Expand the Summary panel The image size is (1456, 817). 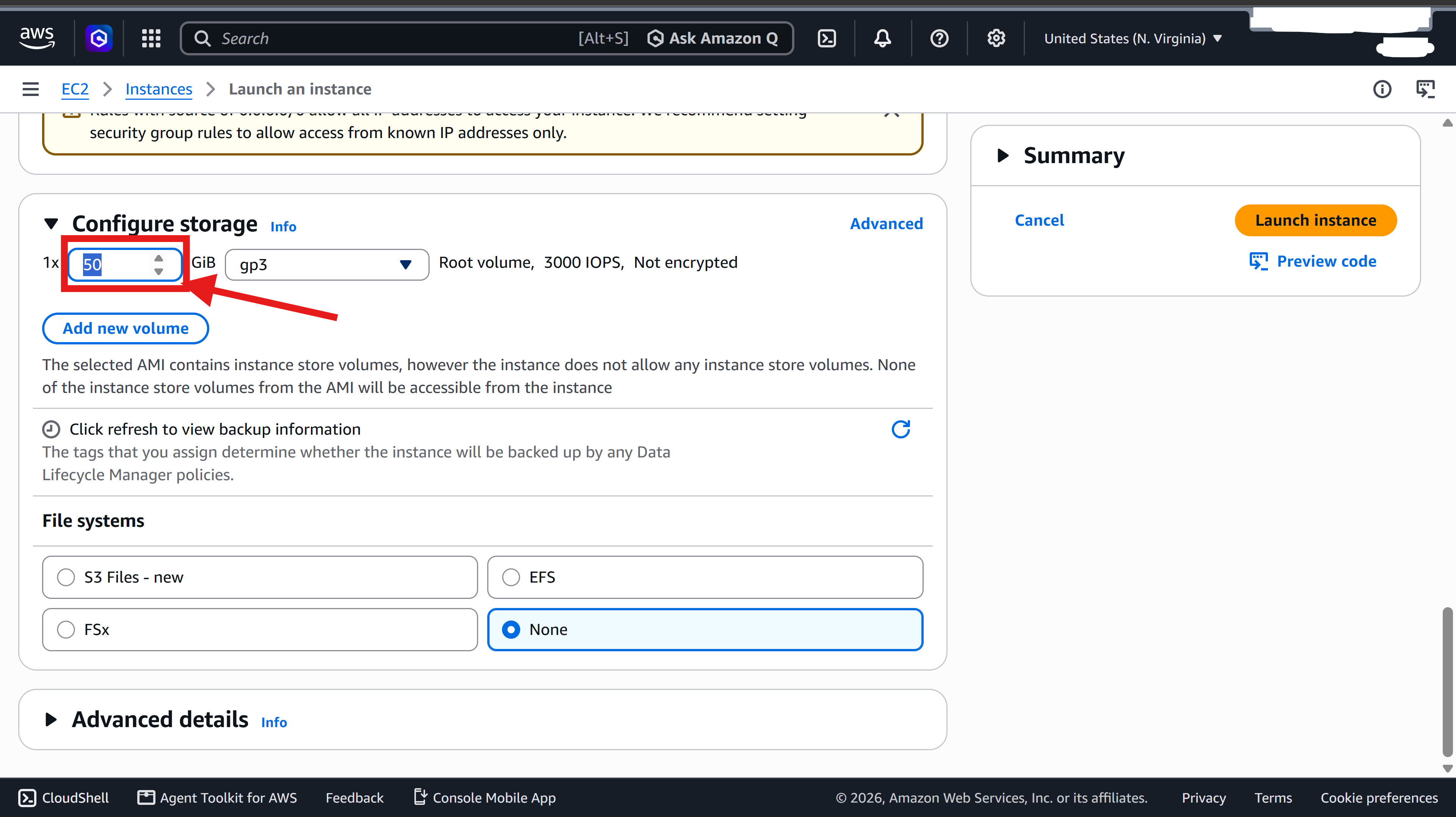(x=1003, y=156)
